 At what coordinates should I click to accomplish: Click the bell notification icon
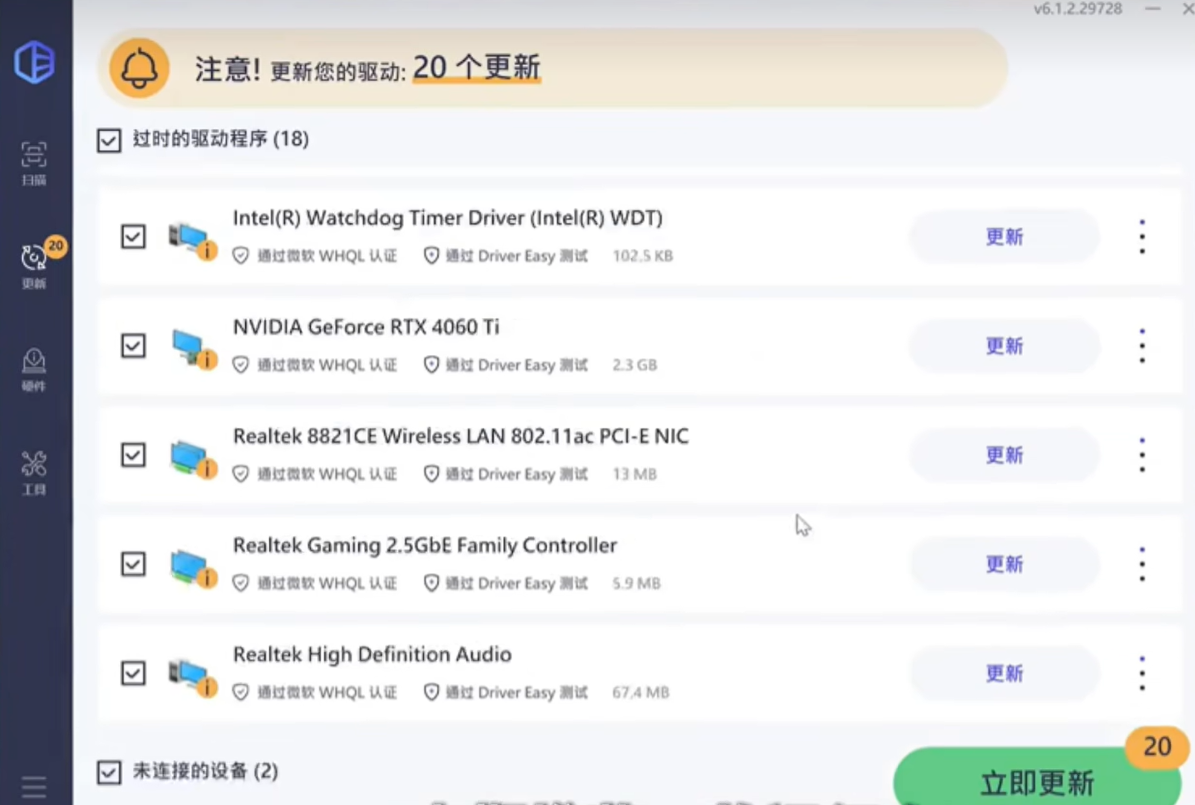tap(139, 69)
